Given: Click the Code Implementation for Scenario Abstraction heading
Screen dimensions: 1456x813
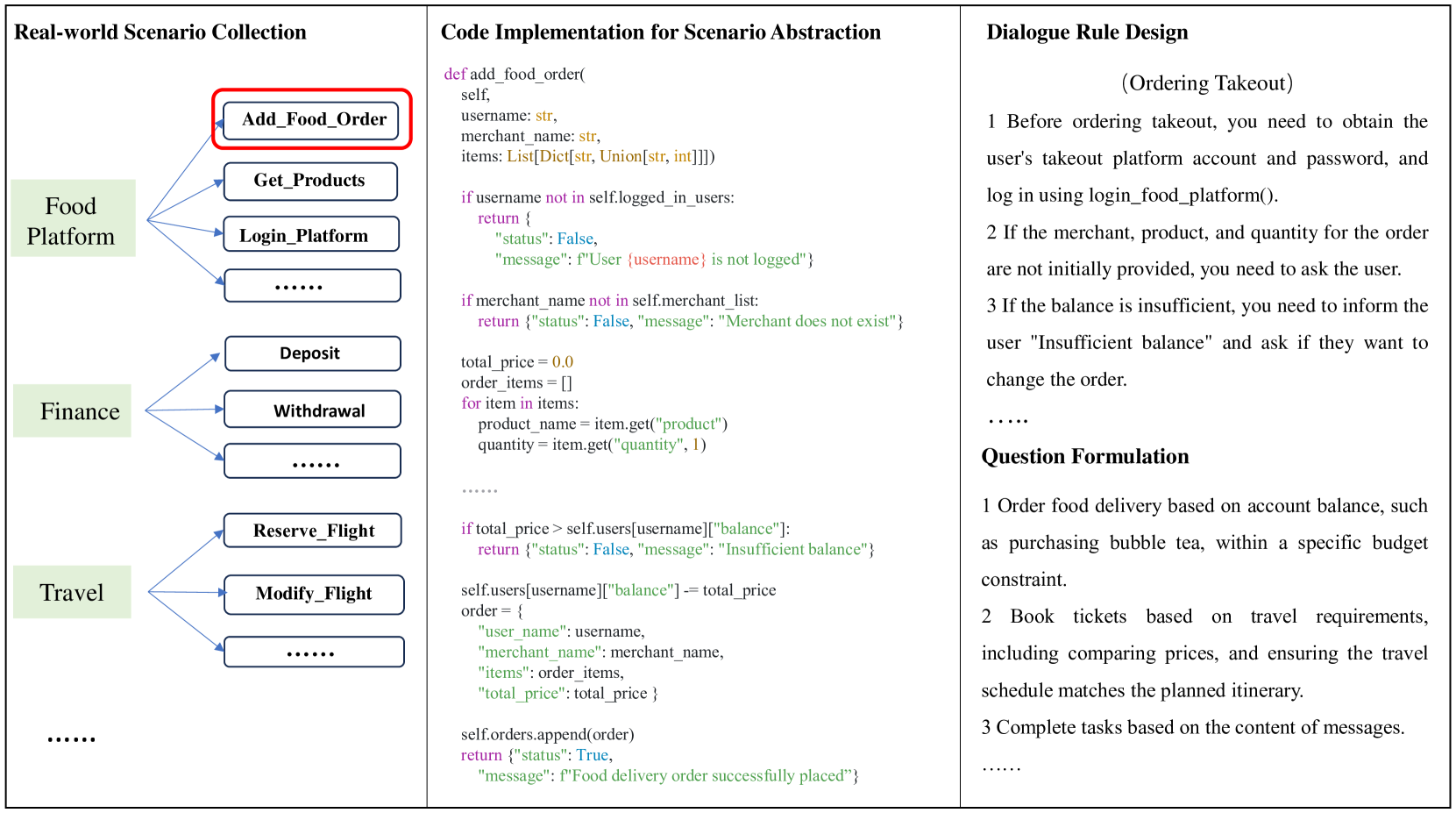Looking at the screenshot, I should [x=660, y=32].
